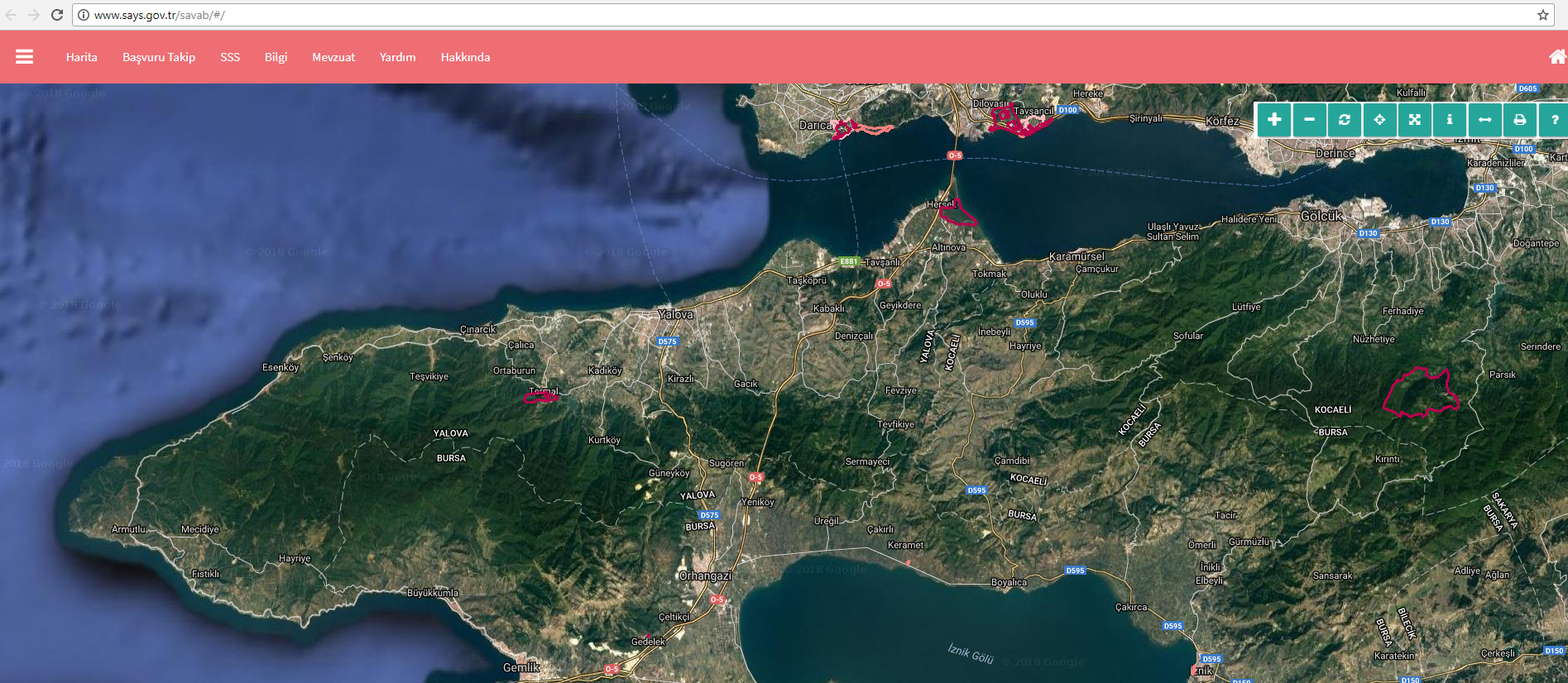The image size is (1568, 683).
Task: Click the Çınarcık label on map
Action: pos(478,329)
